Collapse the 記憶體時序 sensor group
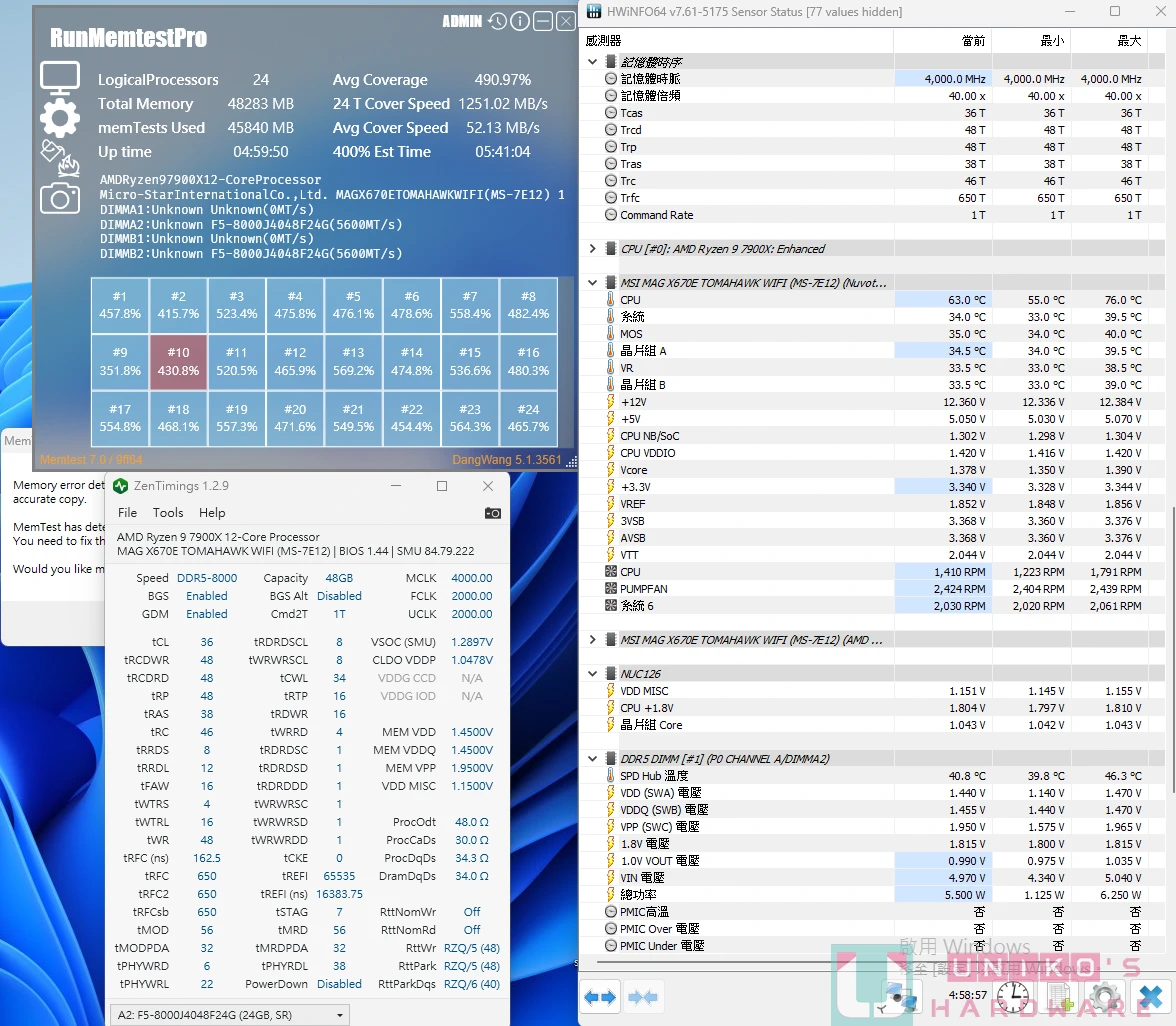Image resolution: width=1176 pixels, height=1026 pixels. coord(592,62)
